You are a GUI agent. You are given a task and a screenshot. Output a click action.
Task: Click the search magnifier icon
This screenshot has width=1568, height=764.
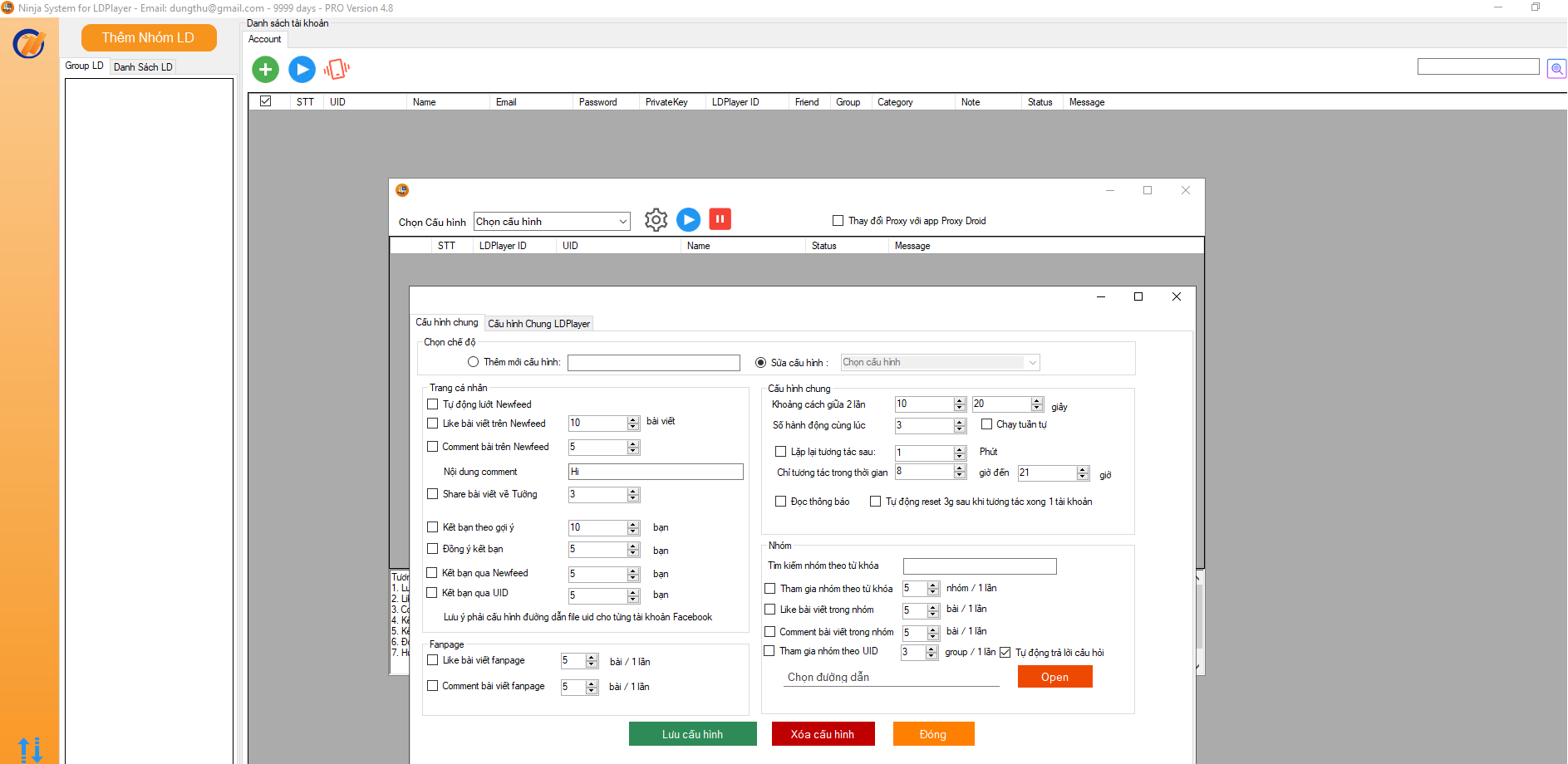[x=1556, y=68]
